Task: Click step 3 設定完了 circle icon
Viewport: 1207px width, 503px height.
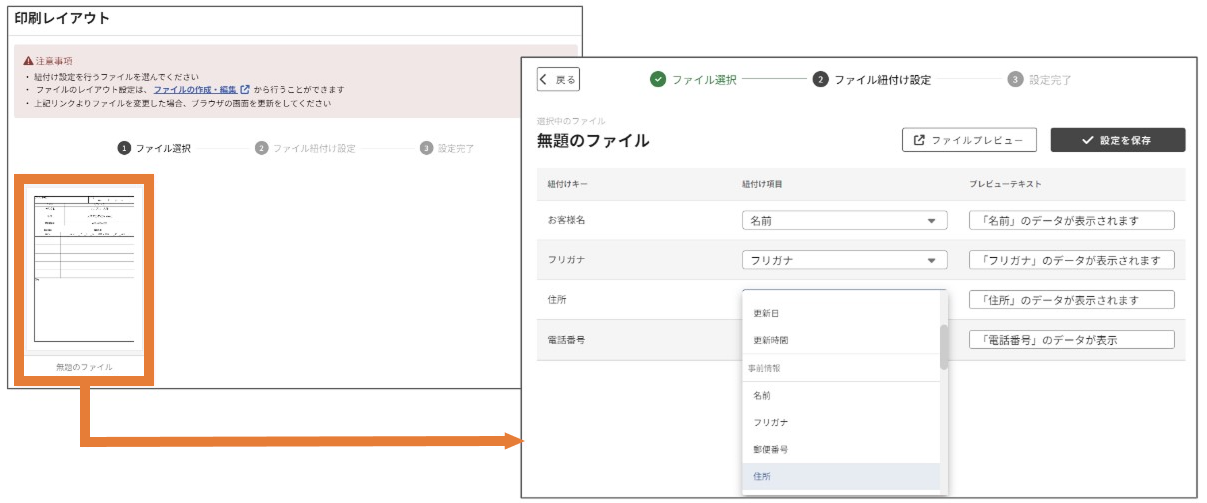Action: click(1015, 80)
